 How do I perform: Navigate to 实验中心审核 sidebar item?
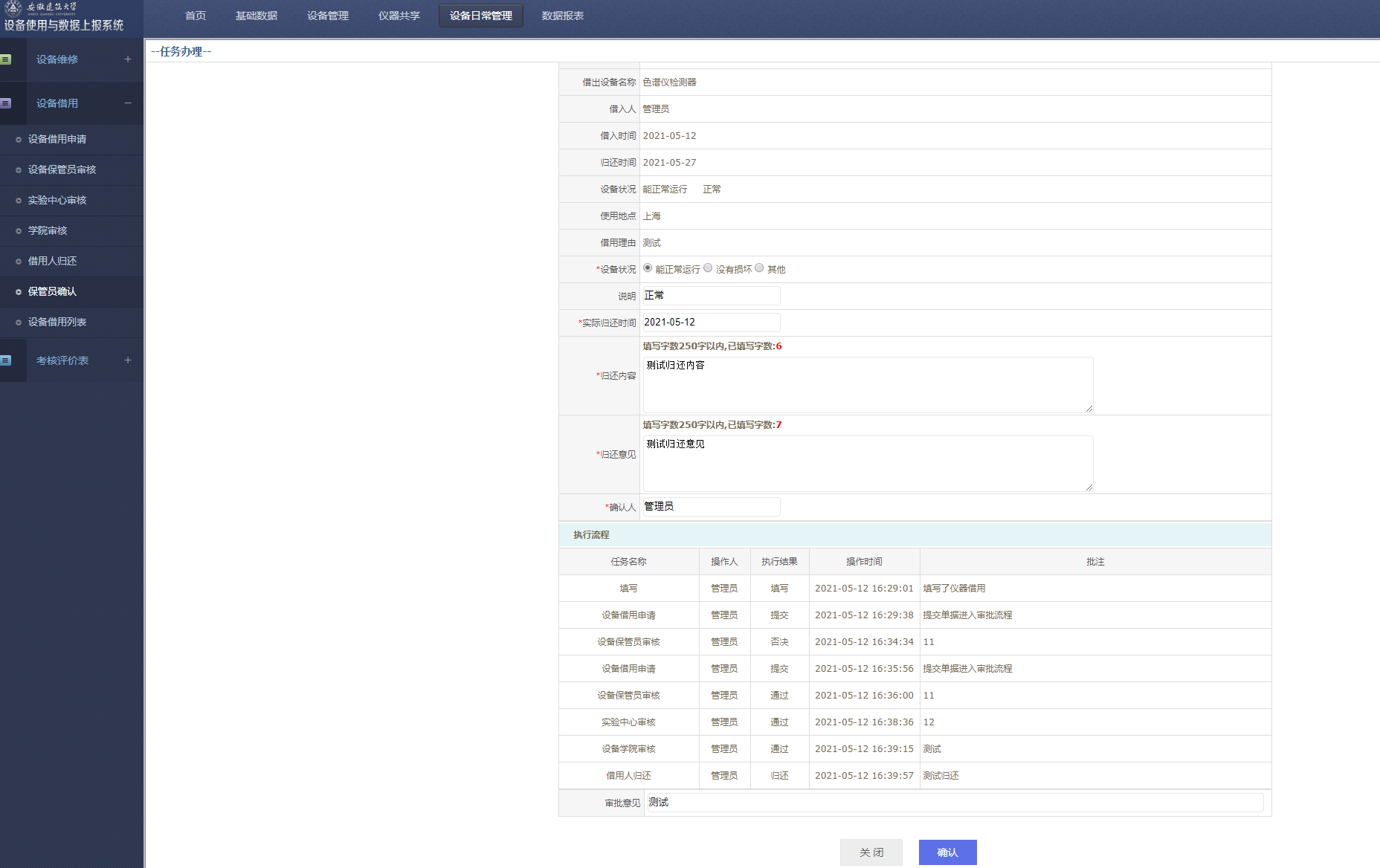(x=57, y=200)
